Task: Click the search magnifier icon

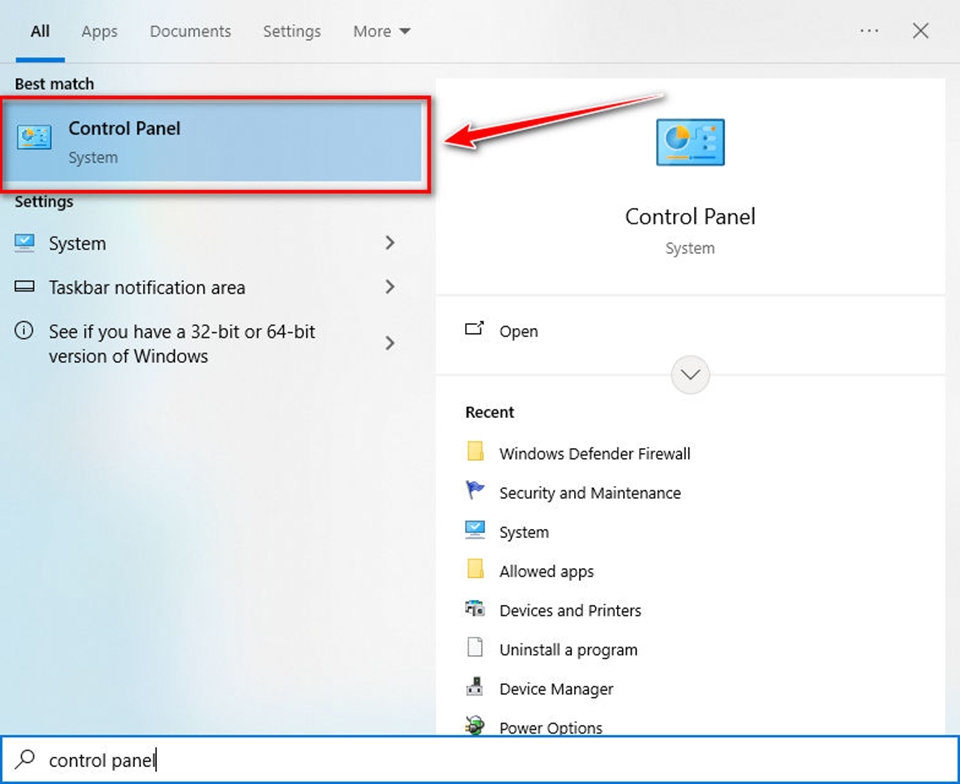Action: tap(24, 759)
